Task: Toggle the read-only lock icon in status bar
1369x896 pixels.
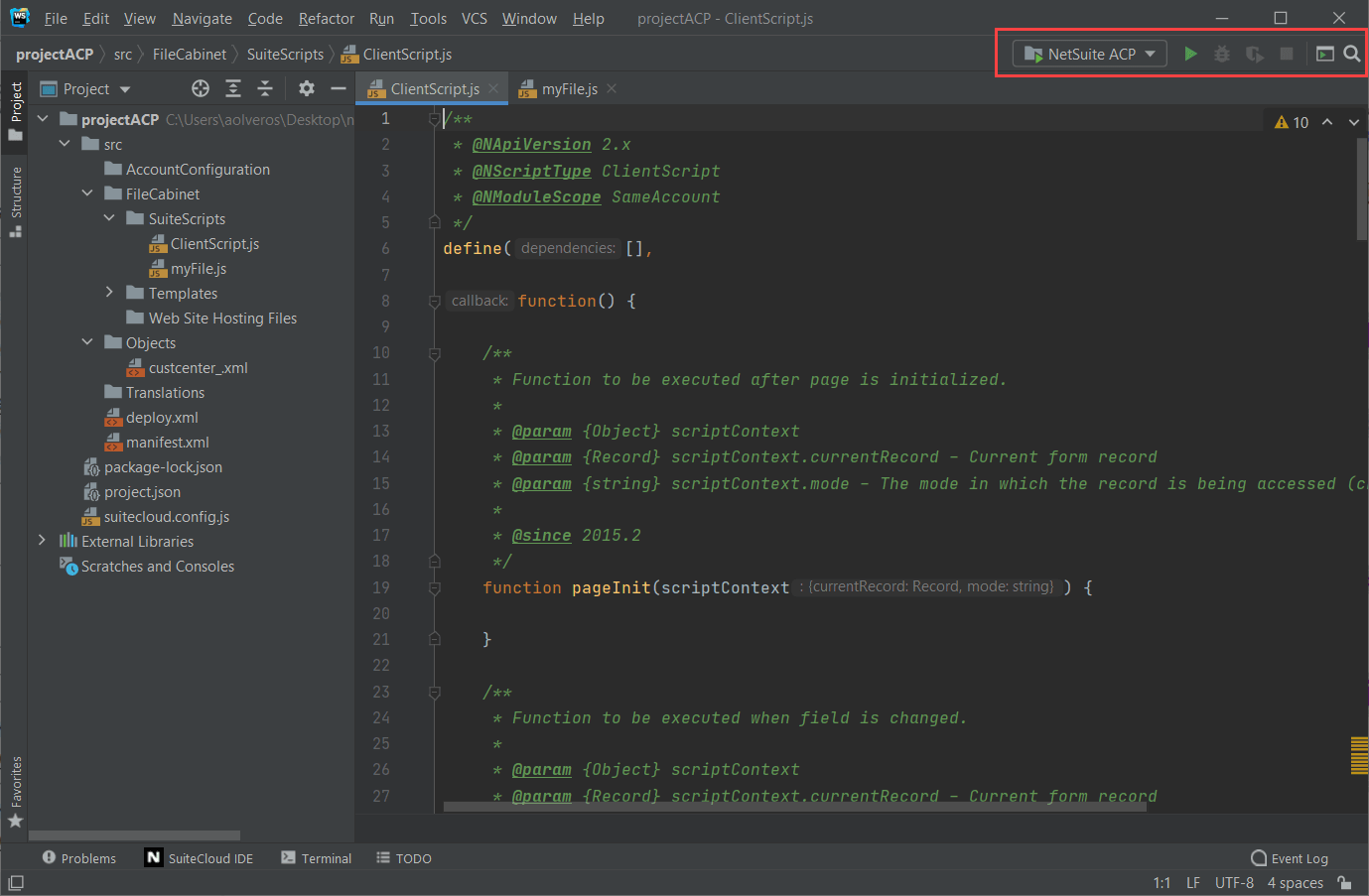Action: click(x=1344, y=882)
